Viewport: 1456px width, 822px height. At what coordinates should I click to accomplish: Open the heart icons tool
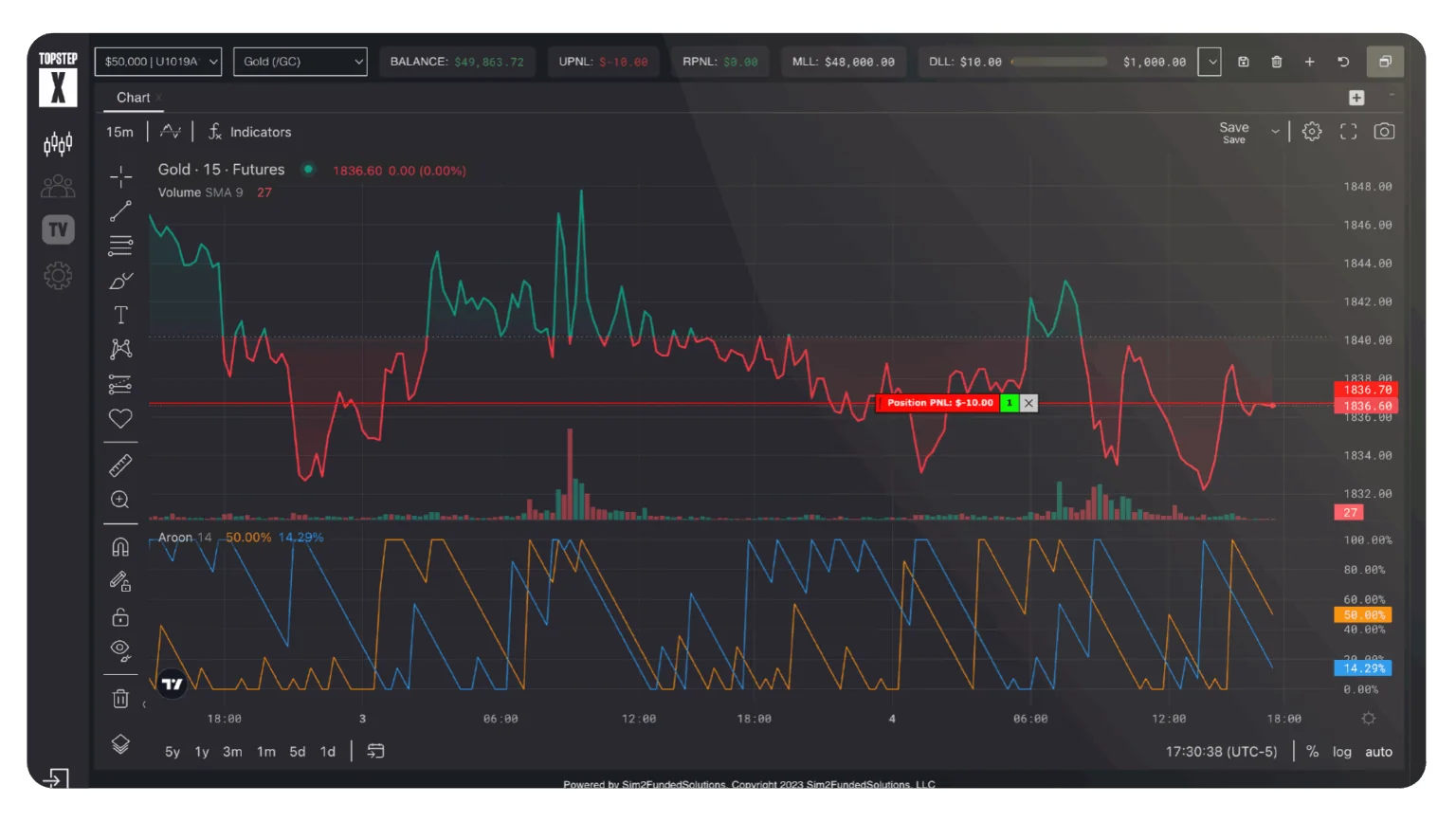[120, 418]
